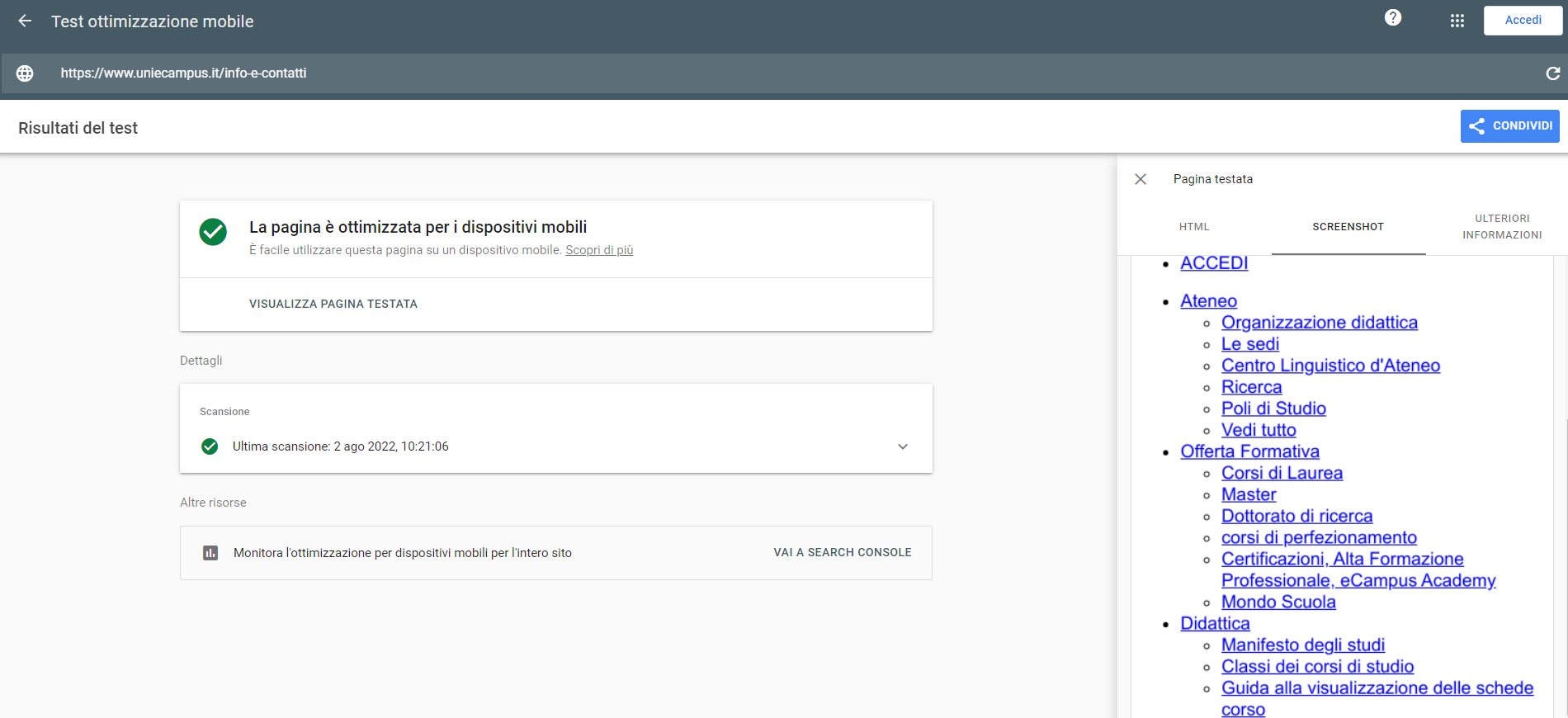Screen dimensions: 1568x718
Task: Click the green check beside Ultima scansione
Action: [x=210, y=446]
